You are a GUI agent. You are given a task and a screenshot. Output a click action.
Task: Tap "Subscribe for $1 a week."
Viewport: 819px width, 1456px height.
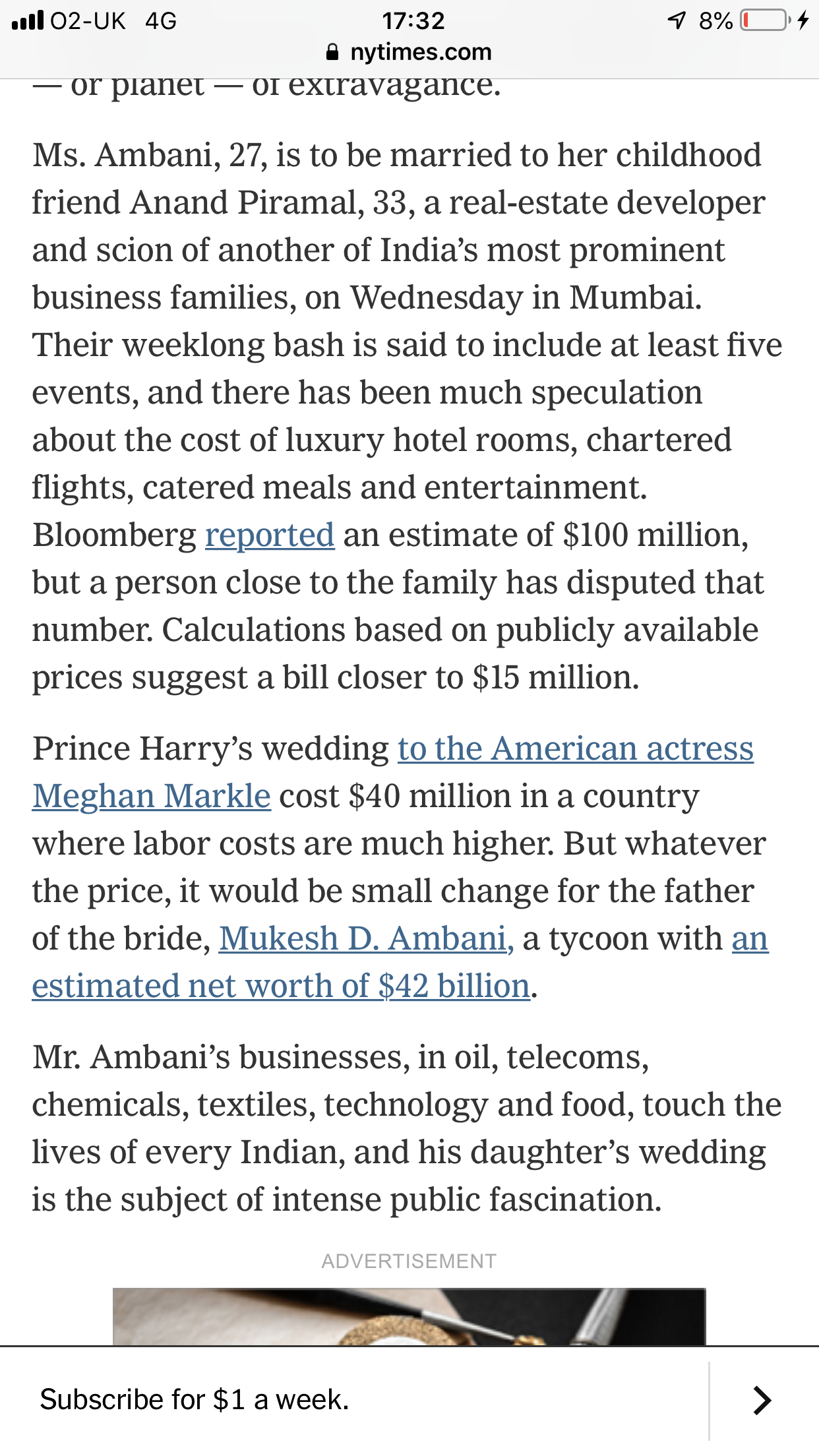(195, 1399)
